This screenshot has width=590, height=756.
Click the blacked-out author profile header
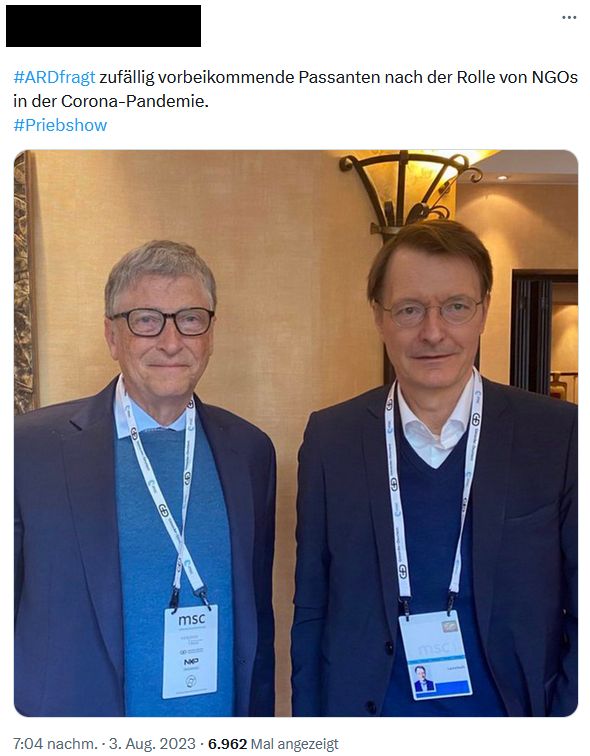103,26
